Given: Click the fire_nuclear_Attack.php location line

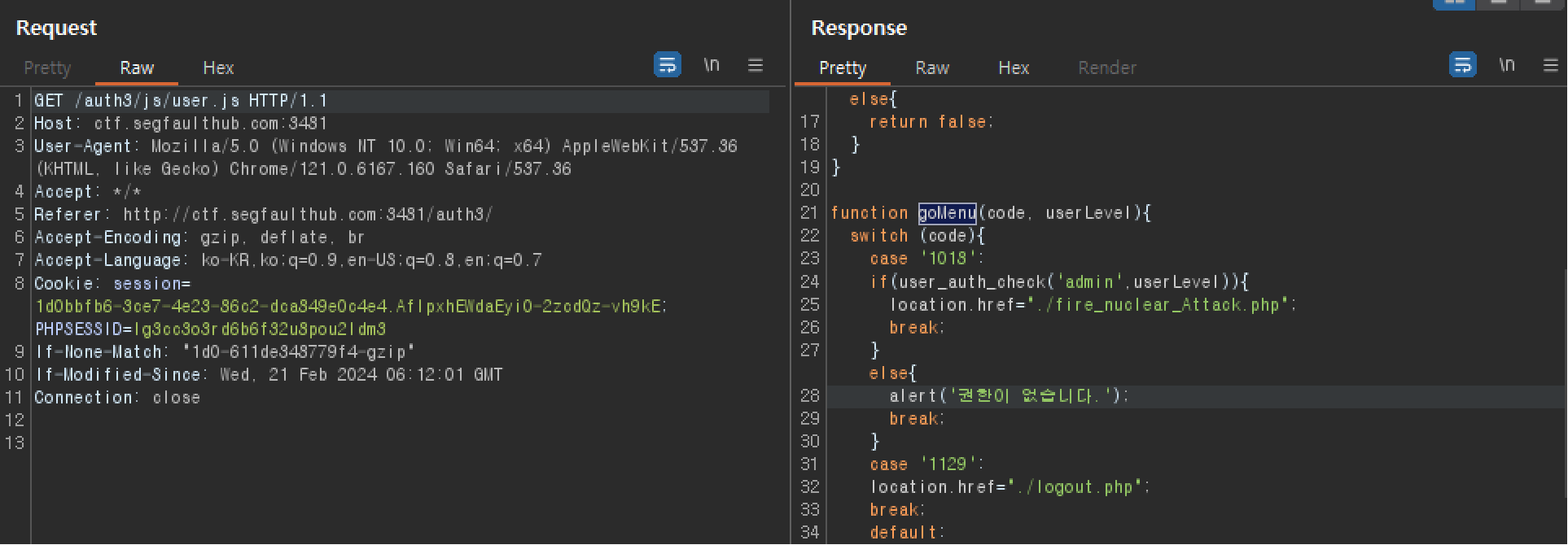Looking at the screenshot, I should pyautogui.click(x=1093, y=305).
